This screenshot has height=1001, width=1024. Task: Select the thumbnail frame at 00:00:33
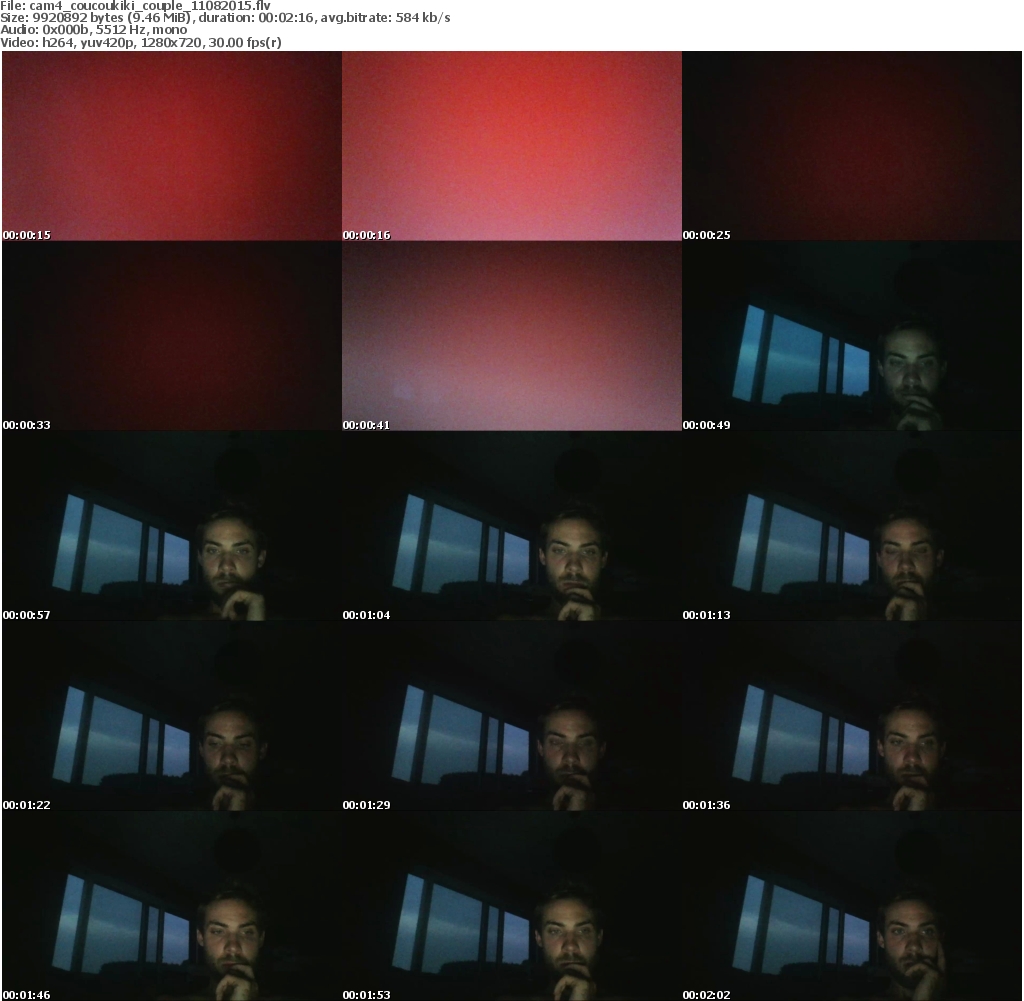(172, 336)
